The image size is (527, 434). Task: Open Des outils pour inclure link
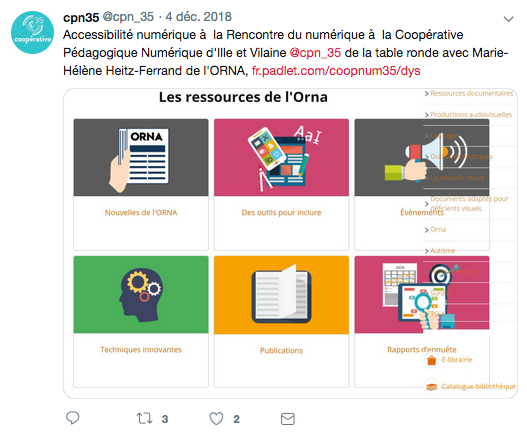[x=281, y=212]
